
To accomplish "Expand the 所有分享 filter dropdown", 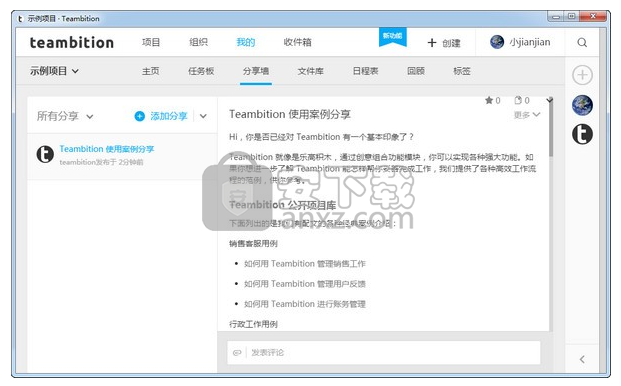I will [65, 116].
